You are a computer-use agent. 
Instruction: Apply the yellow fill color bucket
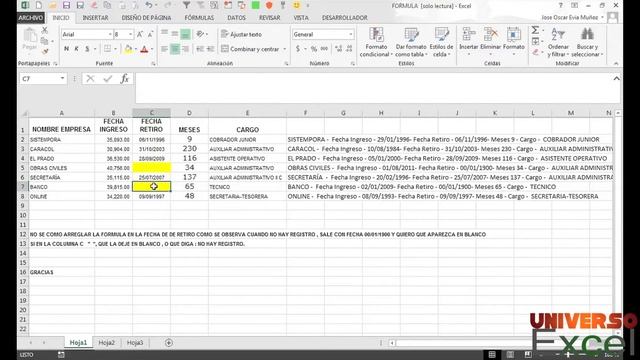pyautogui.click(x=128, y=49)
